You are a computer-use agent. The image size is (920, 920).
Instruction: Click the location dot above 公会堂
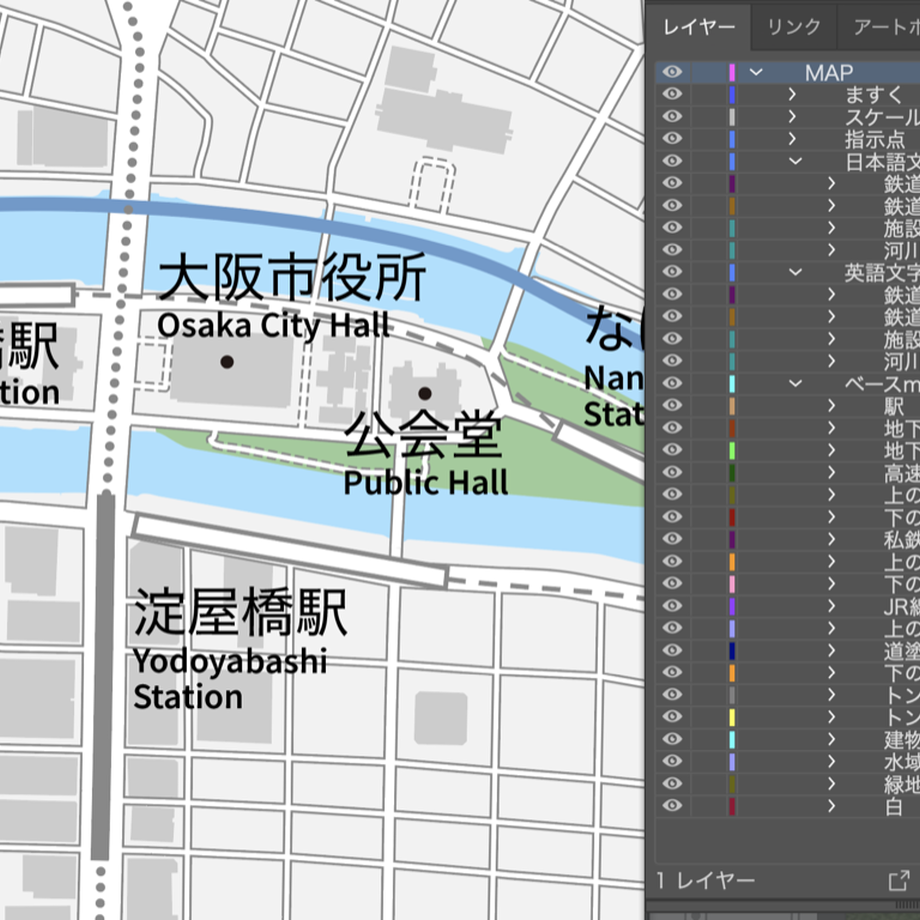click(x=425, y=393)
